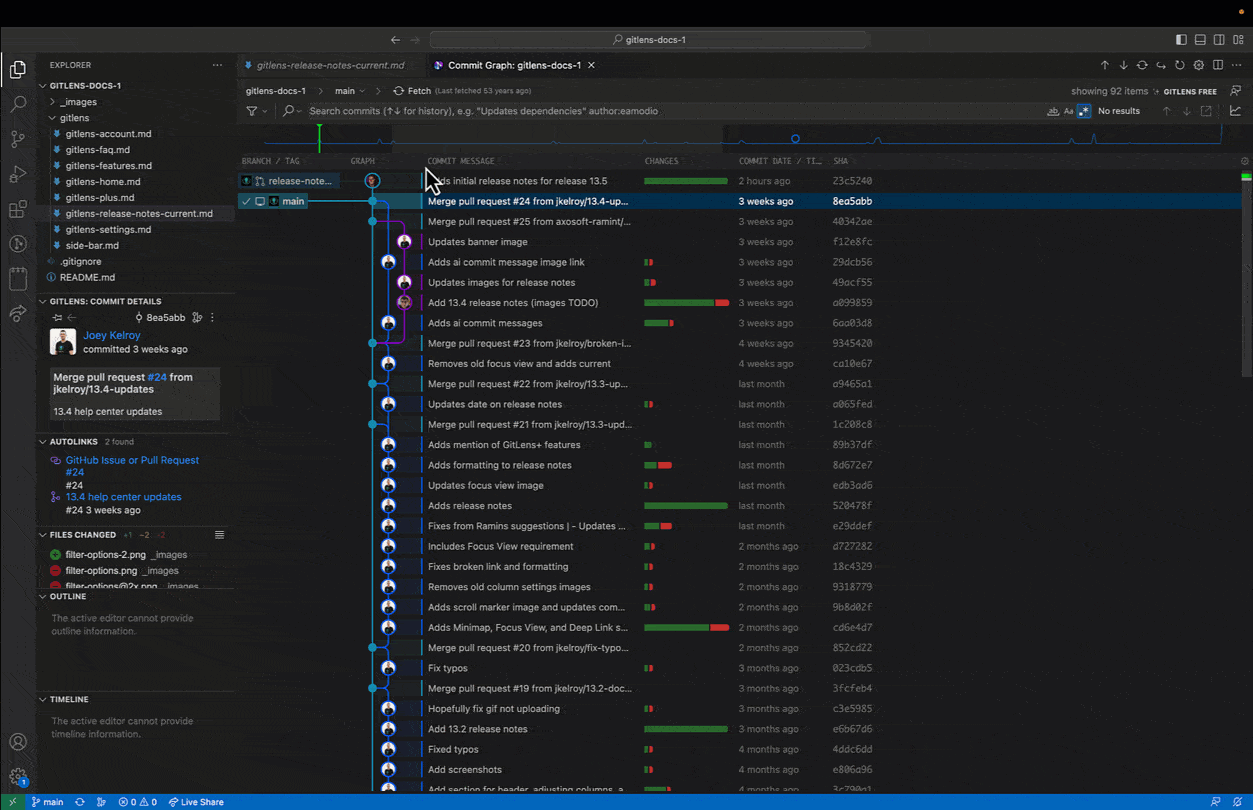Open Run and Debug view
This screenshot has width=1253, height=810.
click(17, 174)
